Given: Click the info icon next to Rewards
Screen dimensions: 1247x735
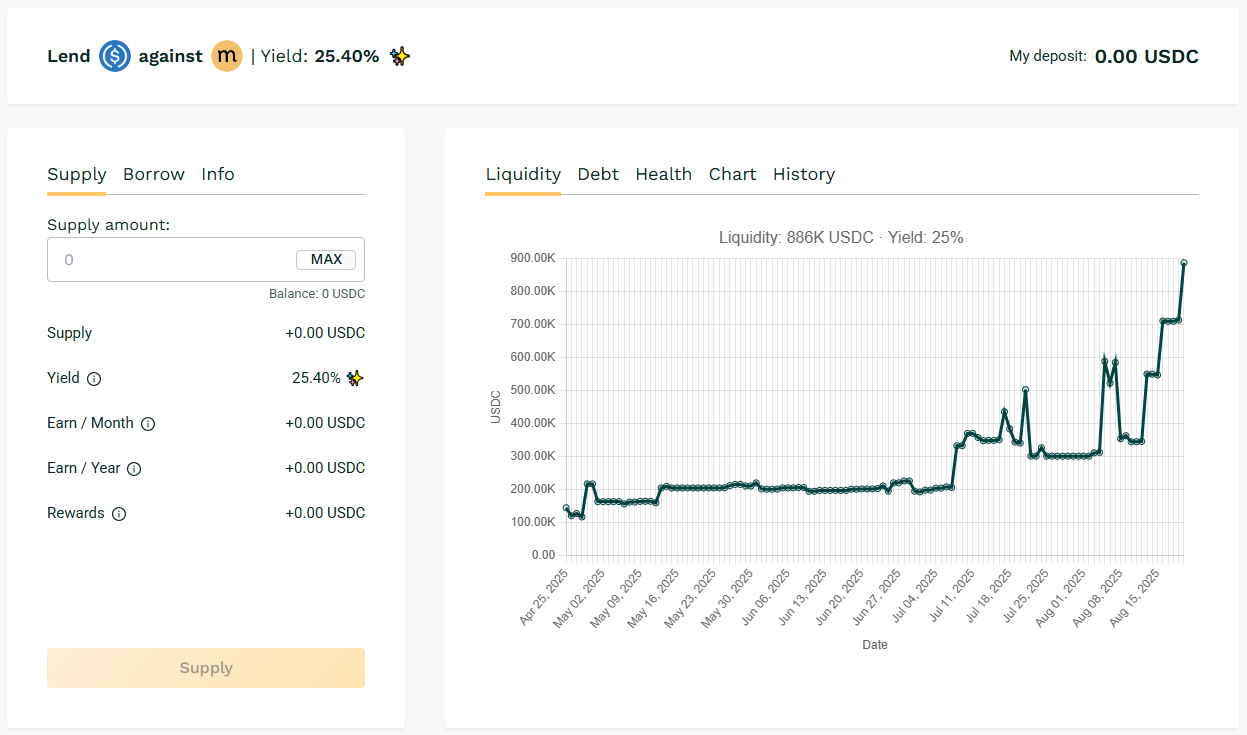Looking at the screenshot, I should click(119, 514).
